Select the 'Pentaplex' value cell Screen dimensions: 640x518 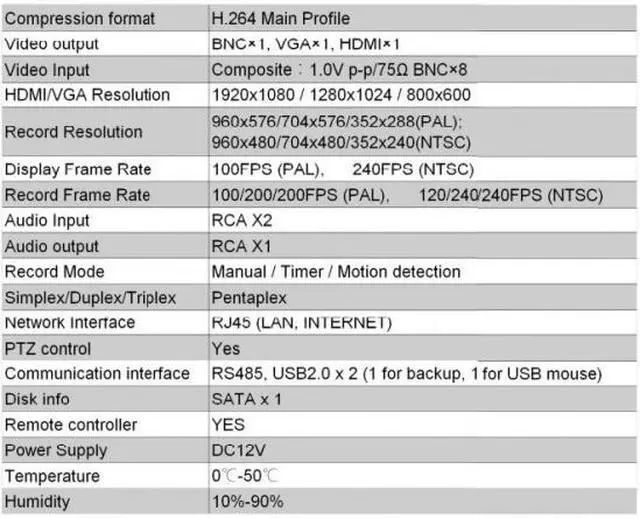pos(249,297)
